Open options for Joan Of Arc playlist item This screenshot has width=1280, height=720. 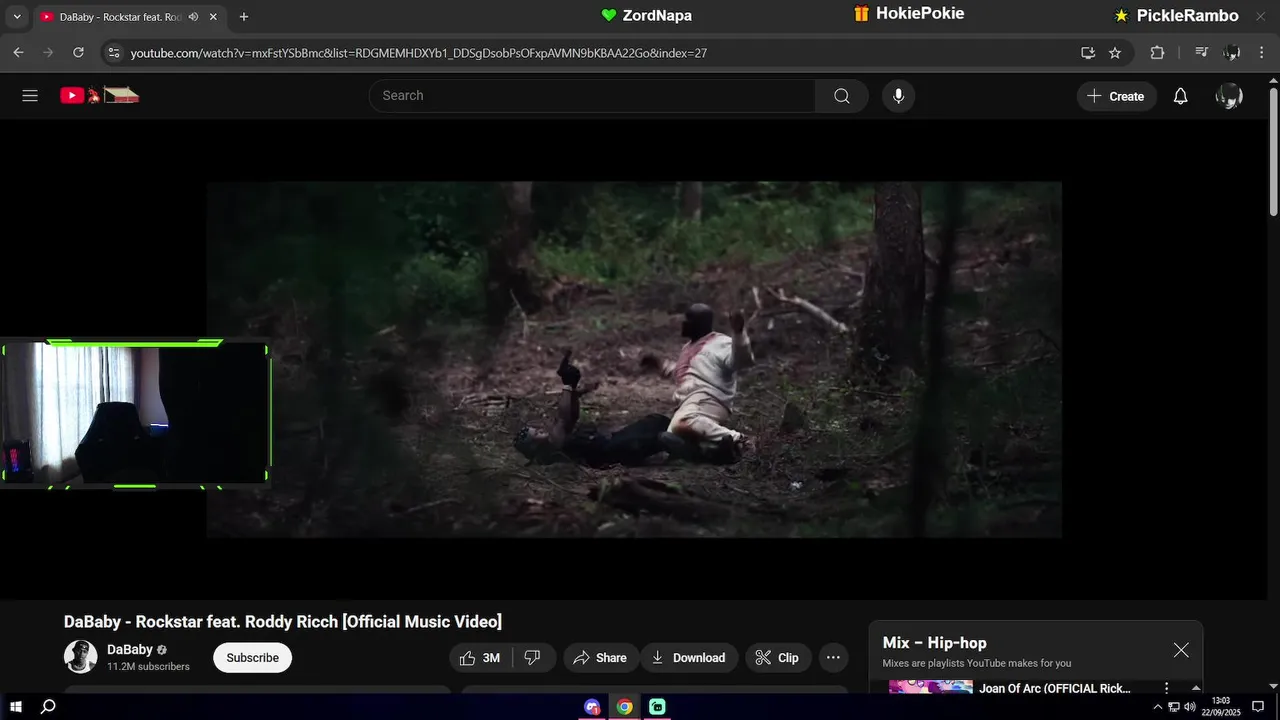point(1166,688)
